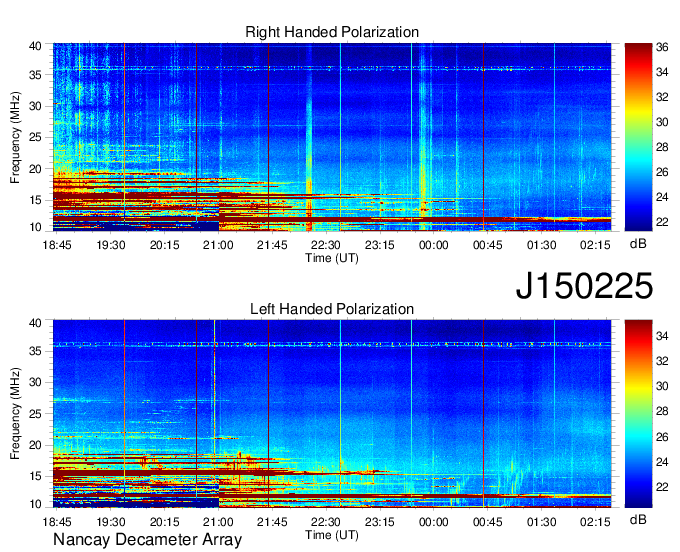Click the 30 MHz tick on the bottom frequency axis

click(35, 382)
